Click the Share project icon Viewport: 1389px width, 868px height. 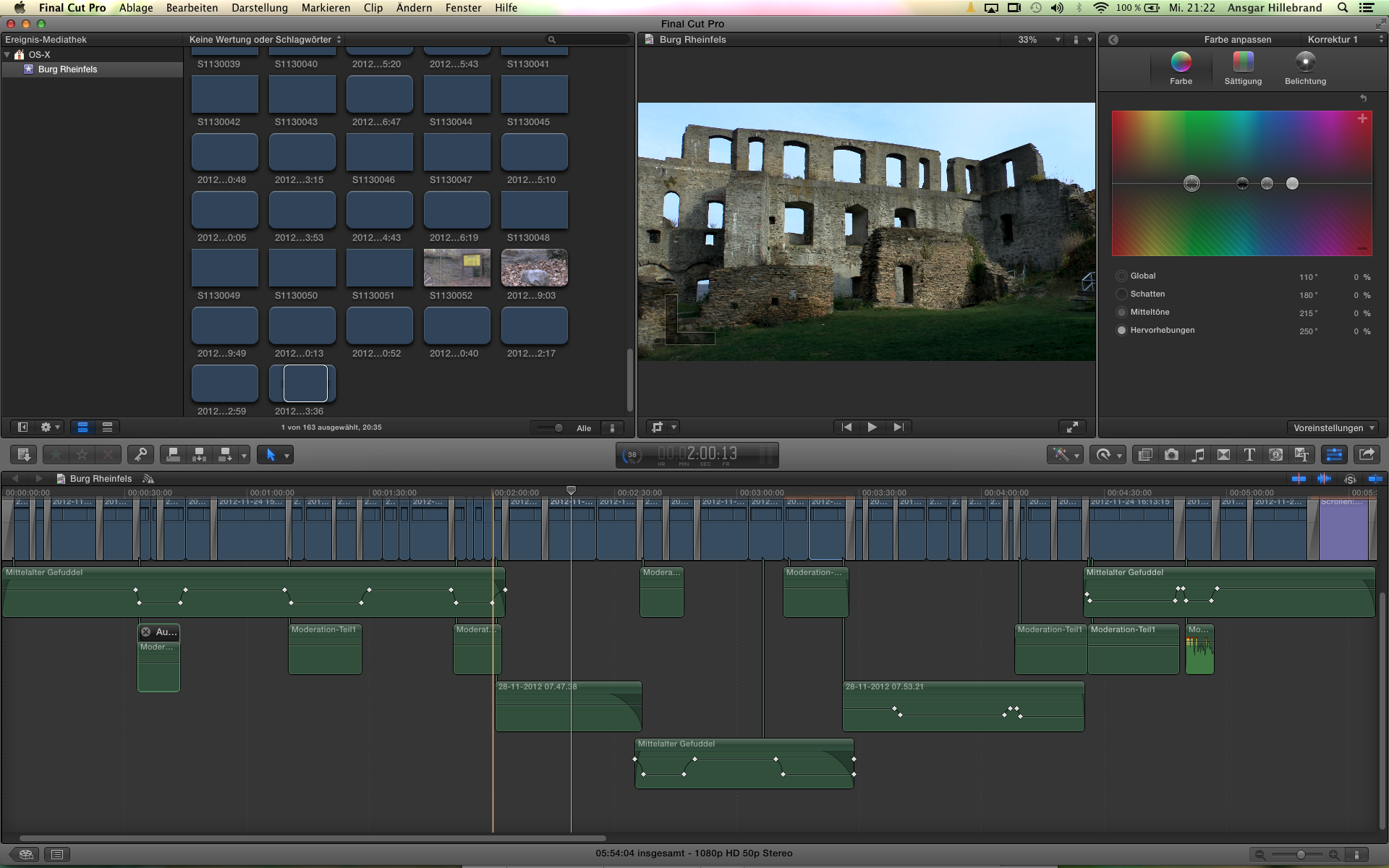click(x=1367, y=454)
